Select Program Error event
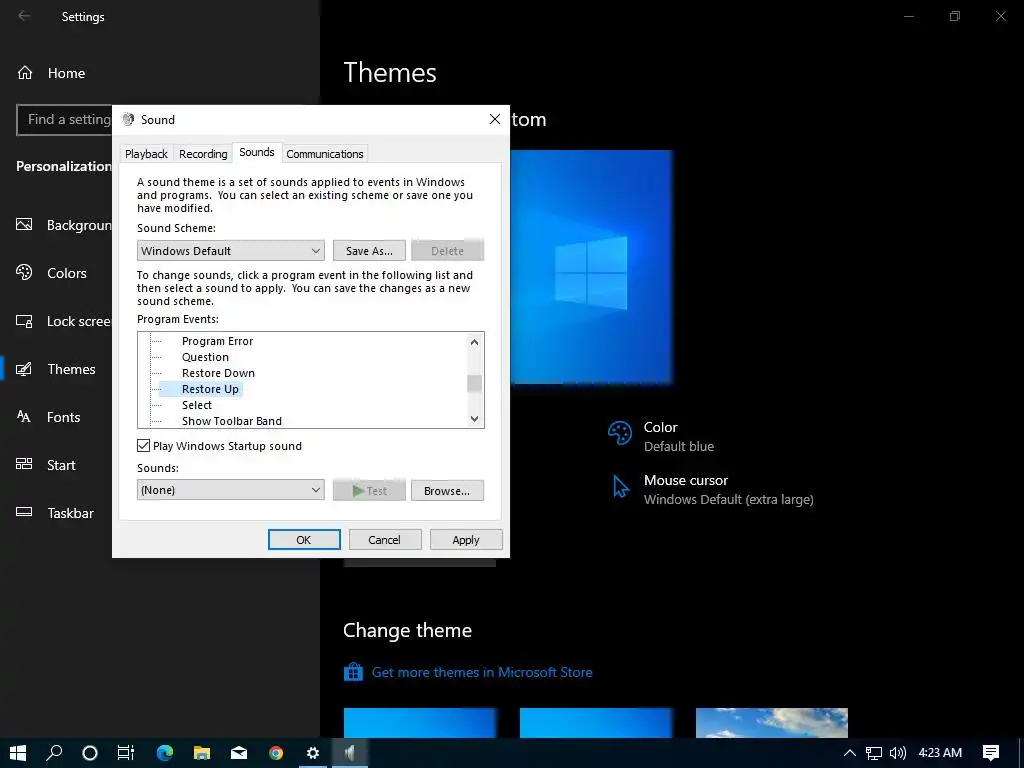Image resolution: width=1024 pixels, height=768 pixels. coord(217,341)
